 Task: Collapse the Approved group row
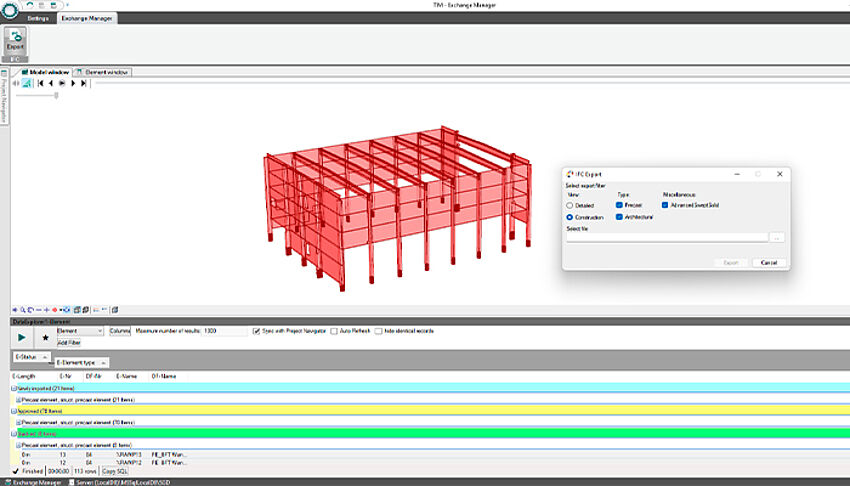pyautogui.click(x=14, y=410)
